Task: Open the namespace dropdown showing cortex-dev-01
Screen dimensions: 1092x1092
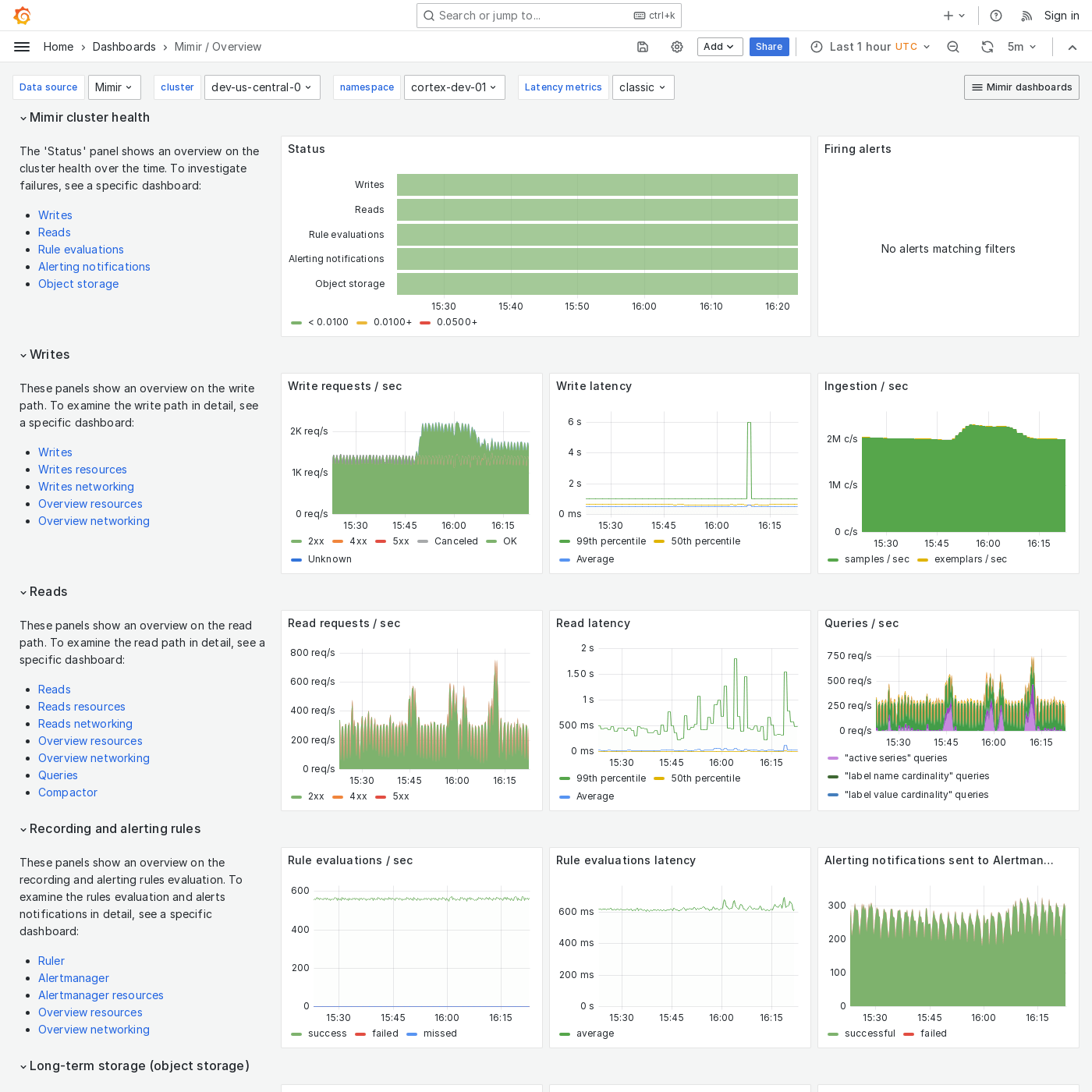Action: click(455, 87)
